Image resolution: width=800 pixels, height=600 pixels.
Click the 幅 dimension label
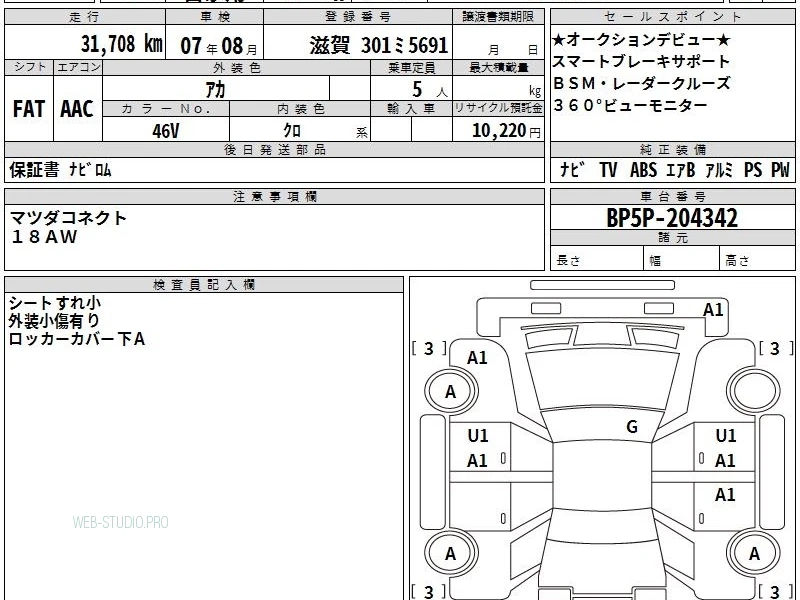(x=655, y=261)
